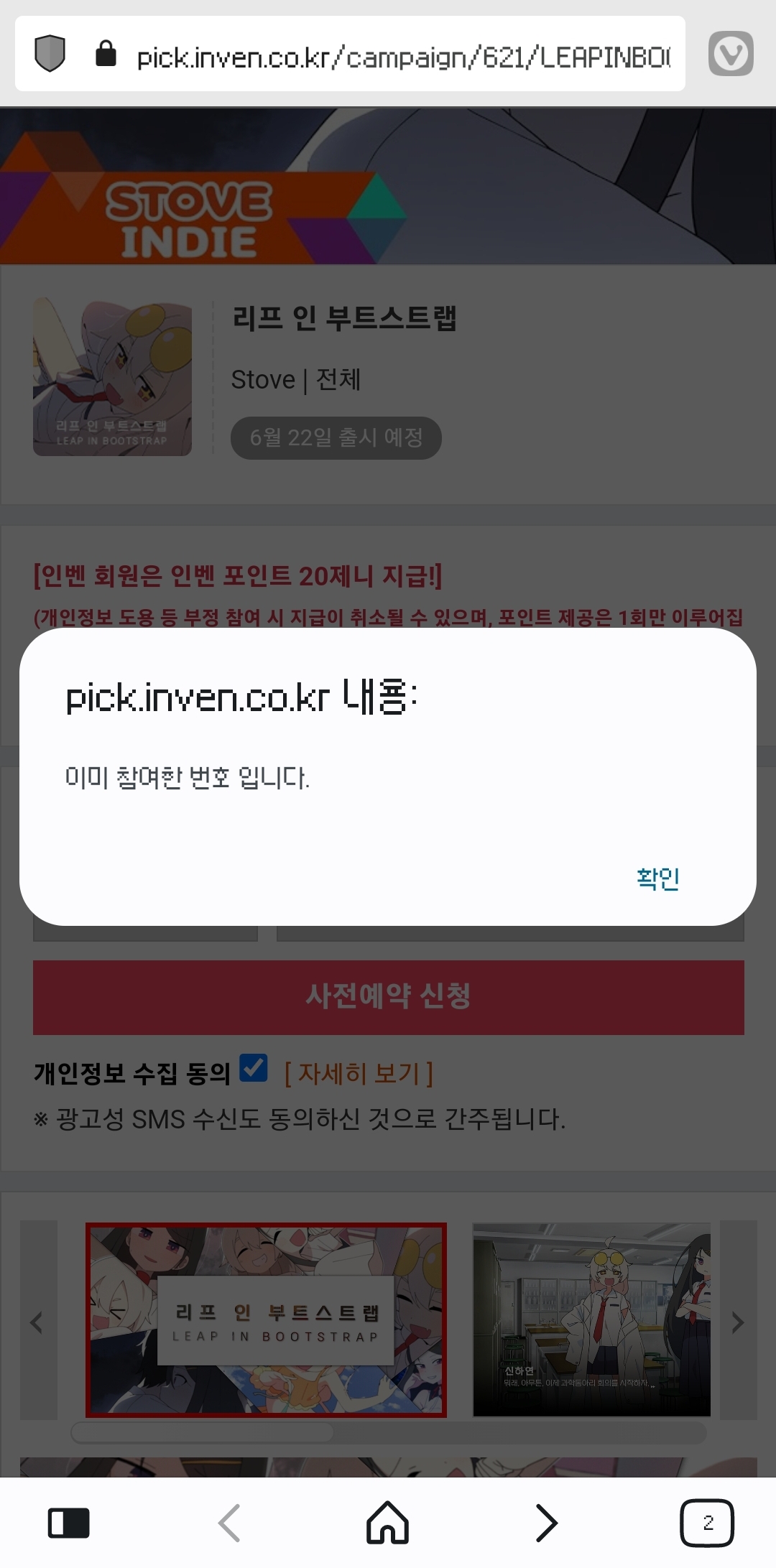Toggle the panels icon in bottom bar
Screen dimensions: 776x1568
pos(68,1523)
